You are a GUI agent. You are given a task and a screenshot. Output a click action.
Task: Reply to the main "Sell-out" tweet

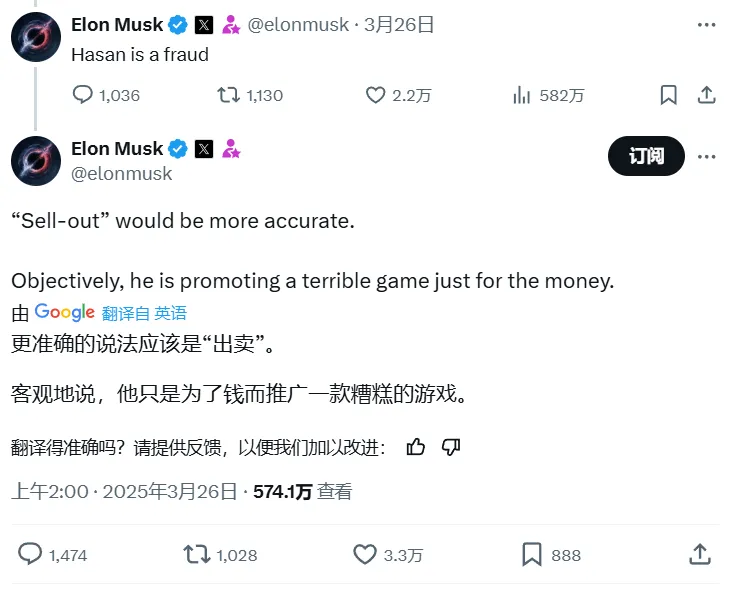pos(31,554)
